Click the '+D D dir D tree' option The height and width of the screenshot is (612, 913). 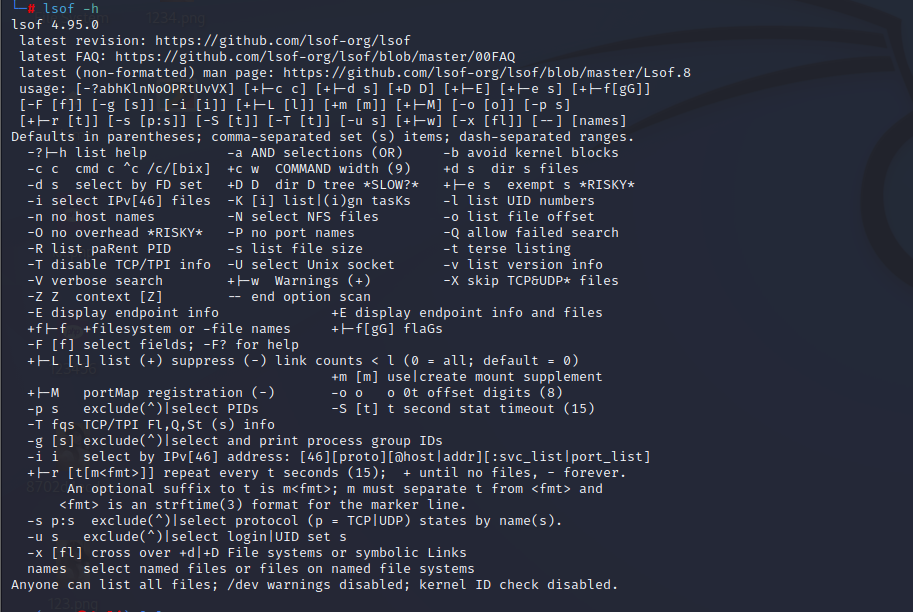point(323,185)
